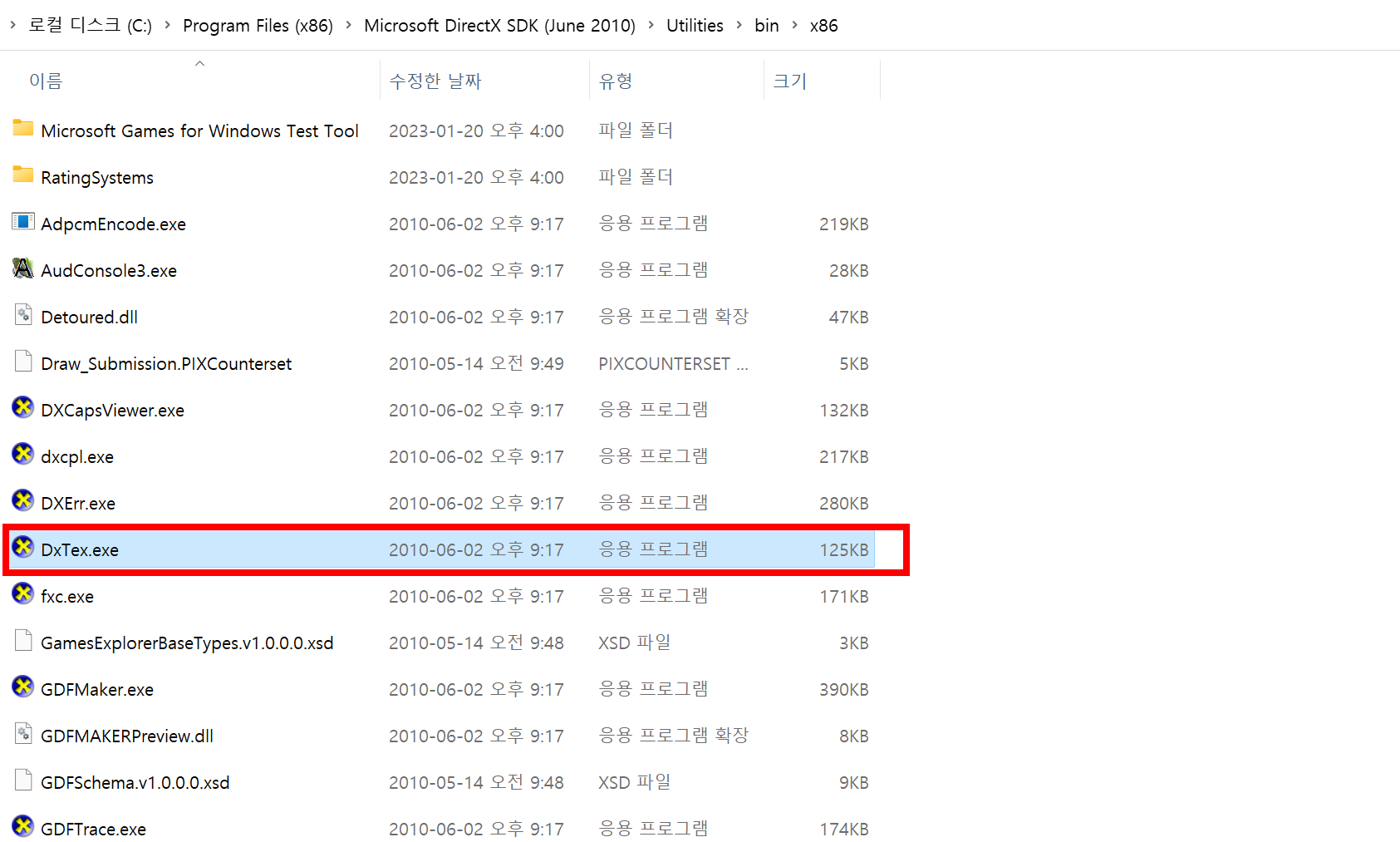Select the AudConsole3.exe file name
This screenshot has width=1400, height=842.
tap(109, 270)
